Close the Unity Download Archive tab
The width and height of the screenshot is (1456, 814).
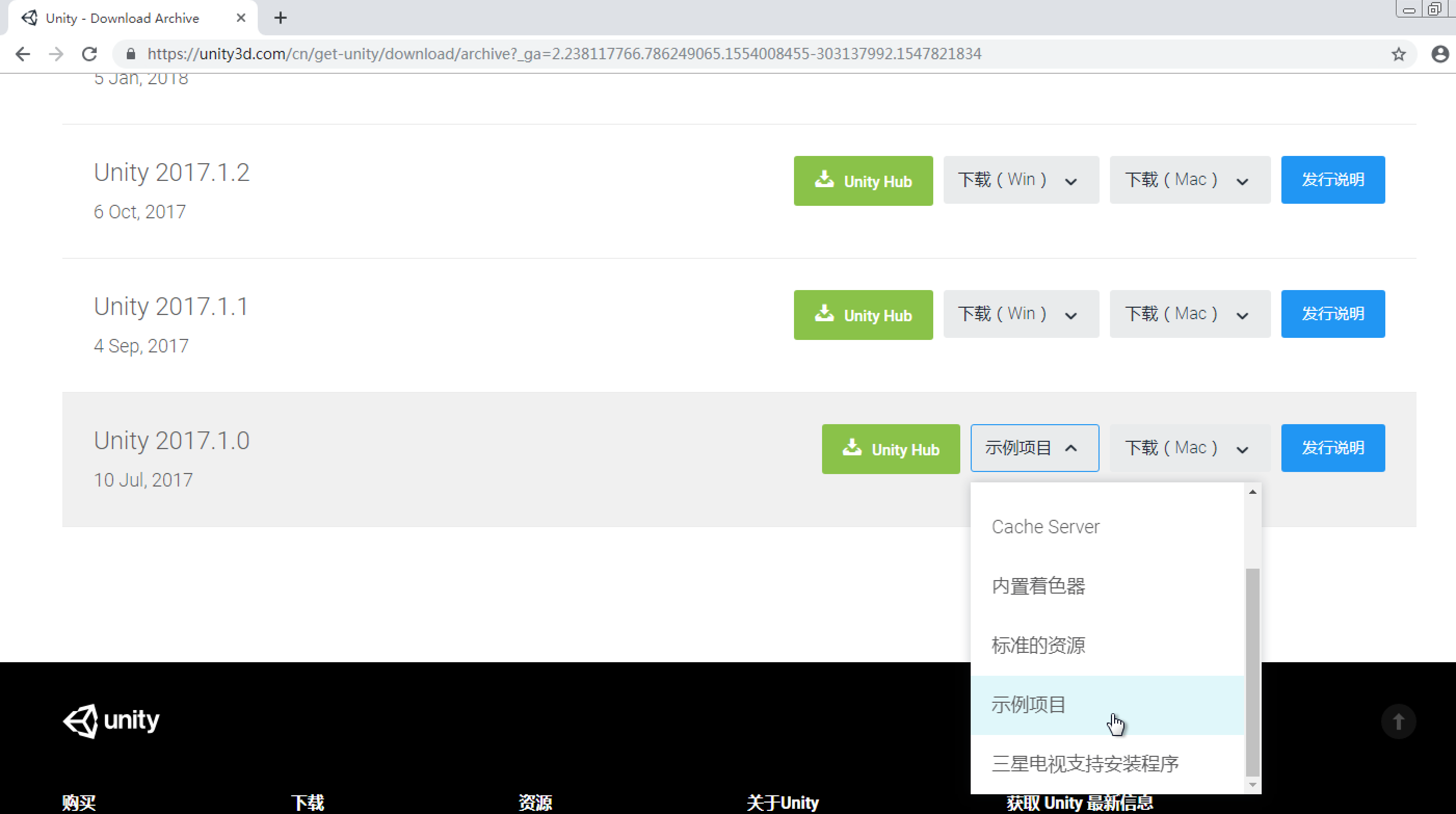point(241,18)
